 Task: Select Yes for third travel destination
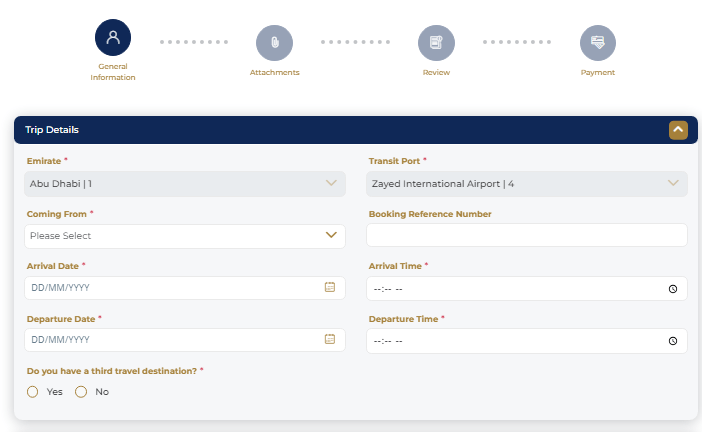point(33,392)
